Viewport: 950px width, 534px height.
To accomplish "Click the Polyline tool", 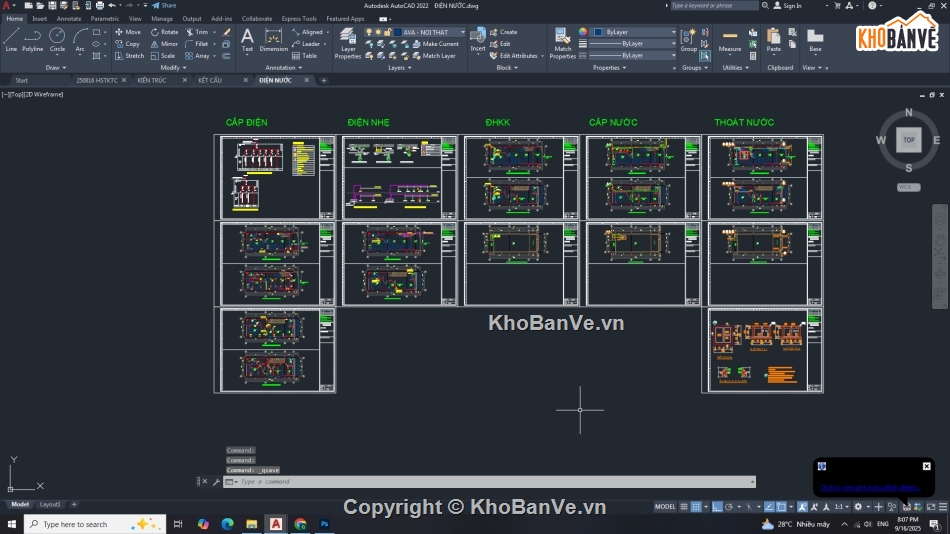I will [33, 38].
